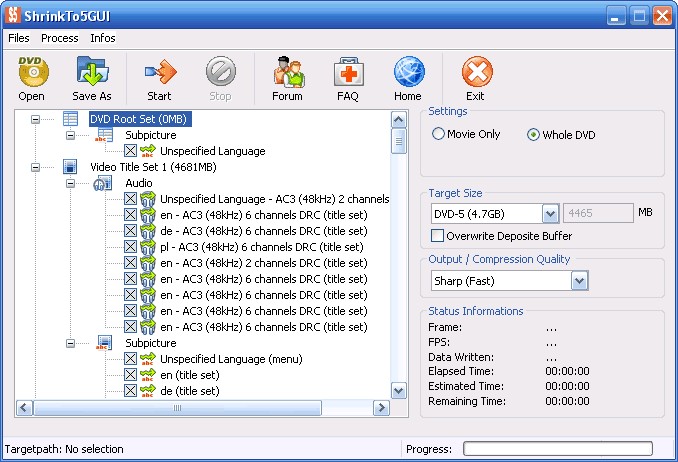Viewport: 678px width, 462px height.
Task: Collapse the Video Title Set Subpicture node
Action: (x=70, y=343)
